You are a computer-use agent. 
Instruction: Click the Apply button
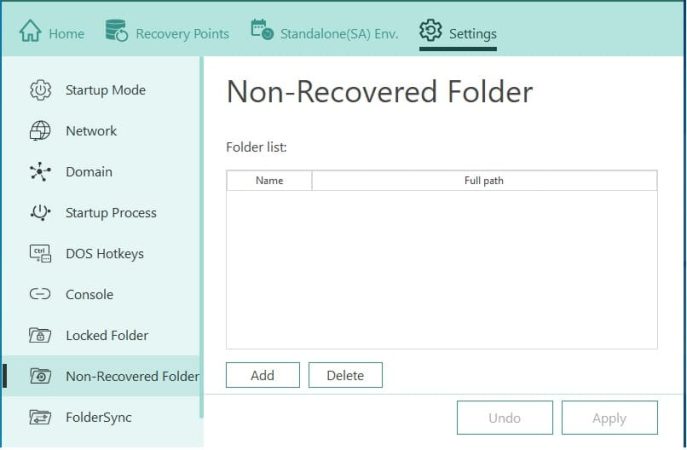[609, 418]
